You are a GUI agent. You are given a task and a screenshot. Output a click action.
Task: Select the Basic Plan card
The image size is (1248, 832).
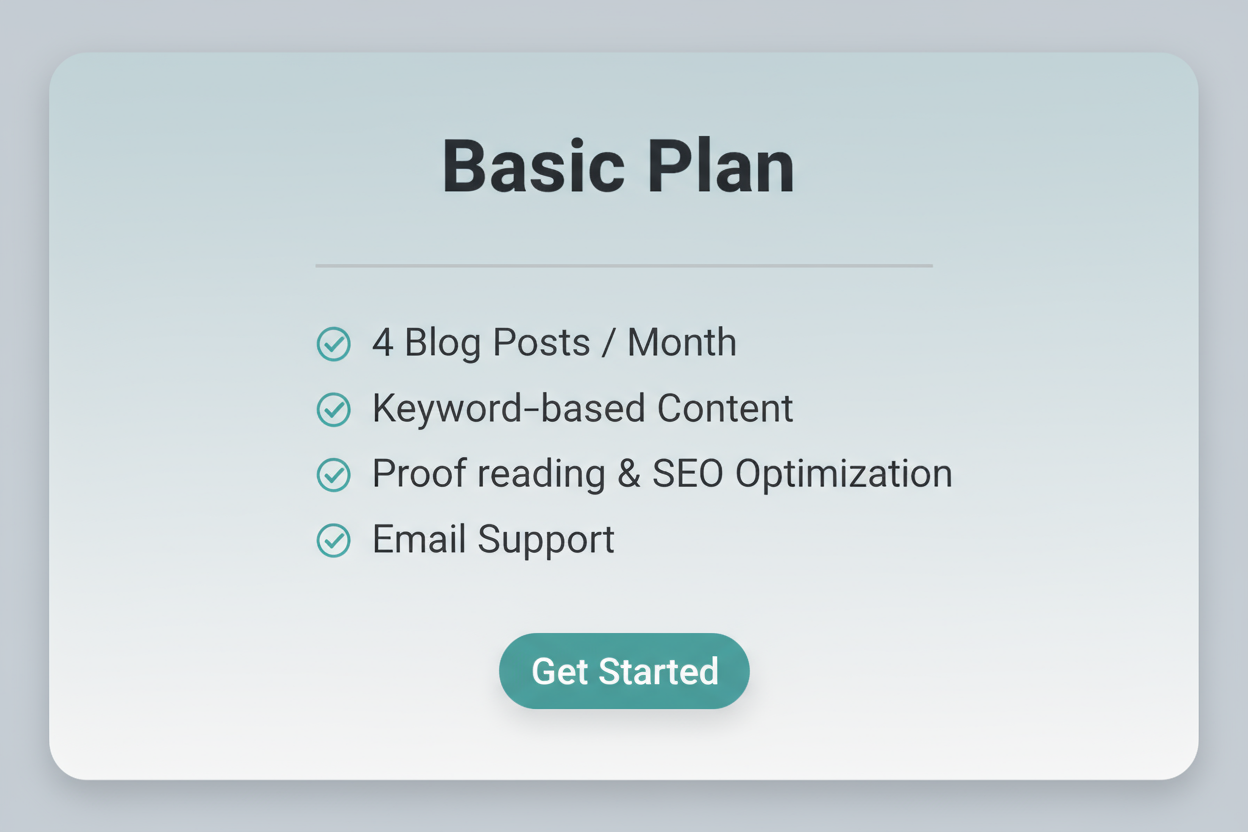pos(624,415)
